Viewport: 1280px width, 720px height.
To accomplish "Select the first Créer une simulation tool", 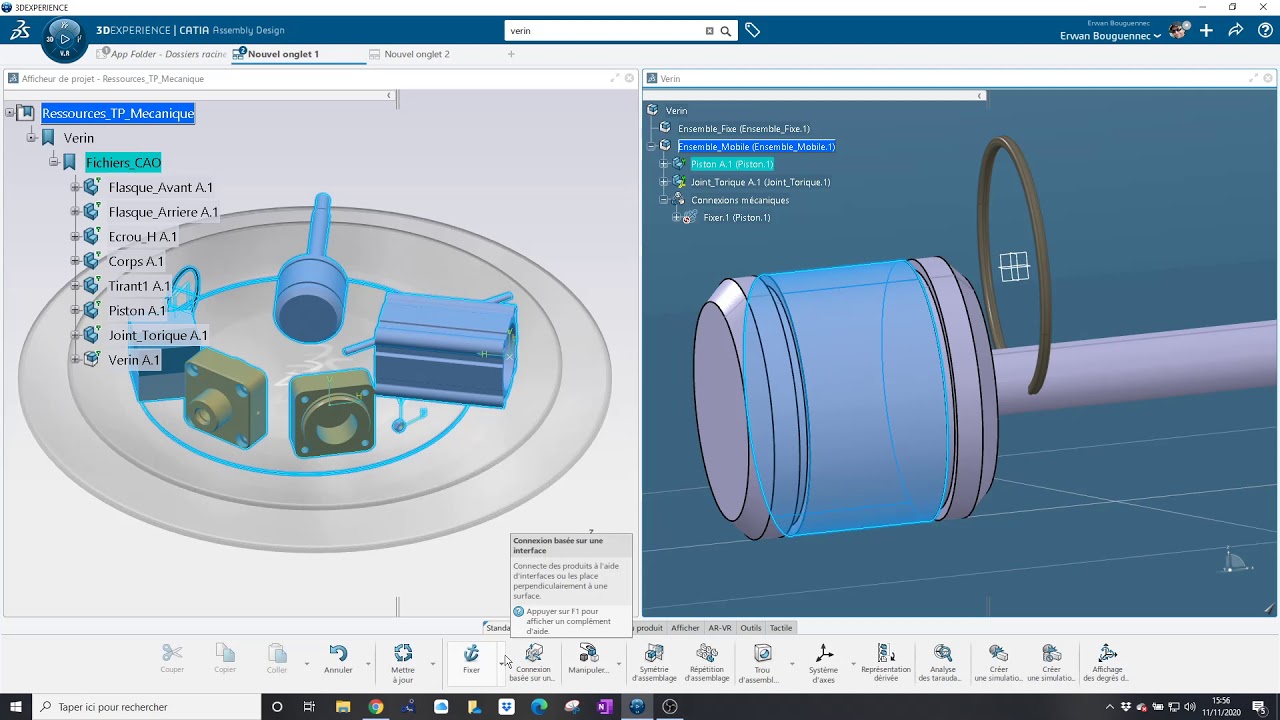I will point(998,663).
